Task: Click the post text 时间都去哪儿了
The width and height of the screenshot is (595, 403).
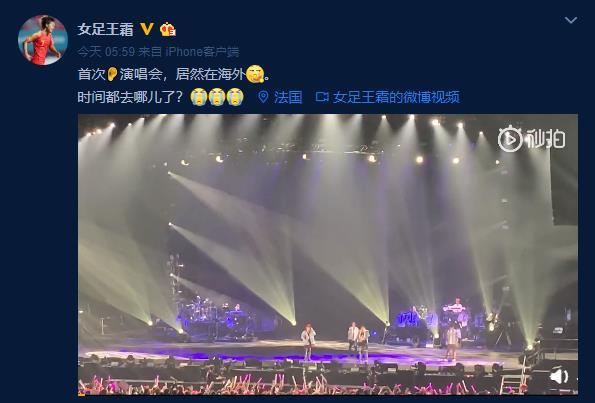Action: point(131,98)
